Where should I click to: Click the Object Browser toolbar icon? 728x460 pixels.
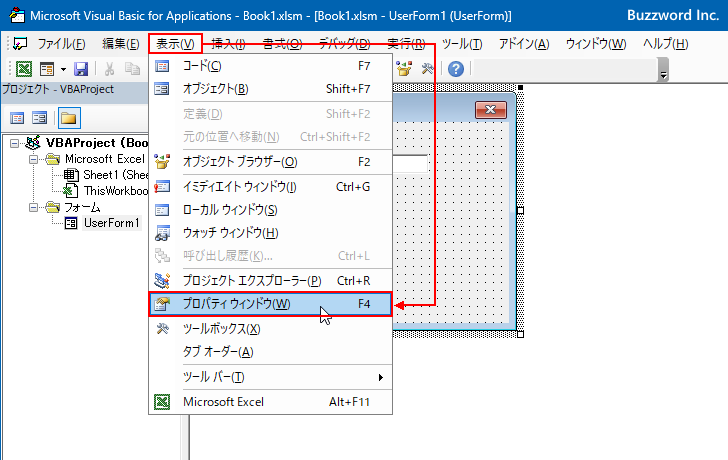[404, 69]
